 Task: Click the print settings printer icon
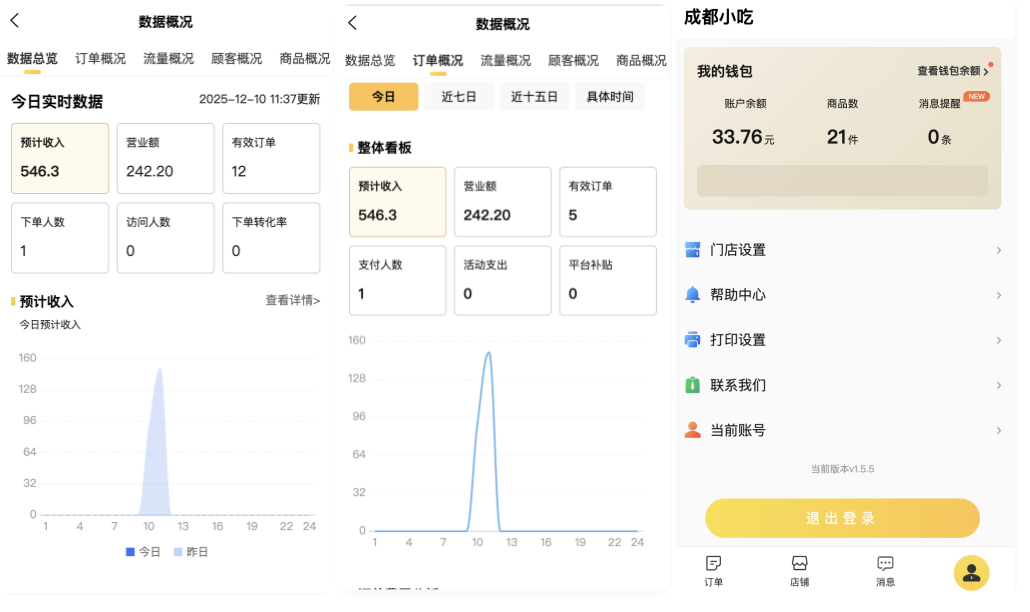[692, 340]
